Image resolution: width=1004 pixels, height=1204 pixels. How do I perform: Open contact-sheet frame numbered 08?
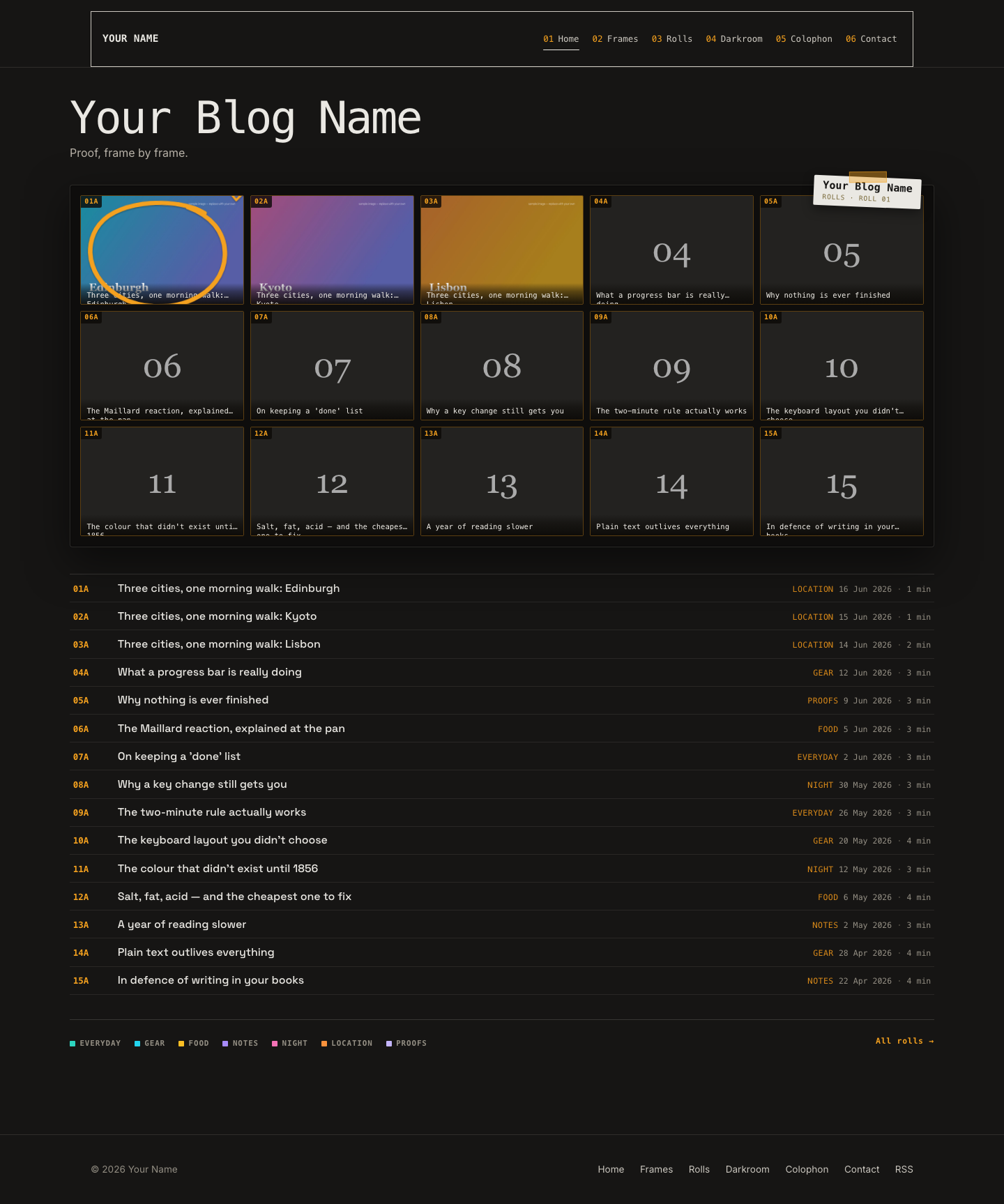click(x=502, y=365)
